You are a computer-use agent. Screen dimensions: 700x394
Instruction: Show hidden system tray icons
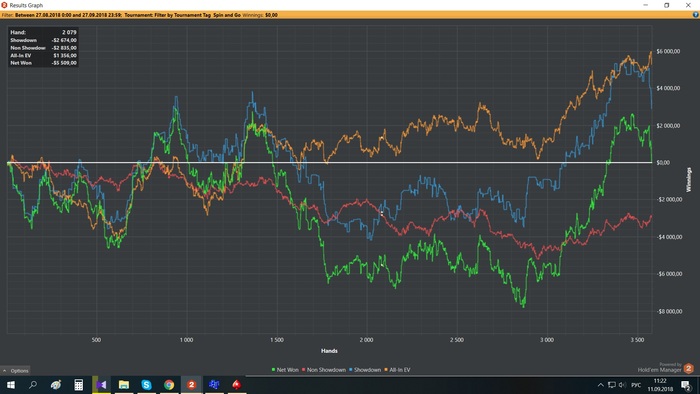(600, 385)
